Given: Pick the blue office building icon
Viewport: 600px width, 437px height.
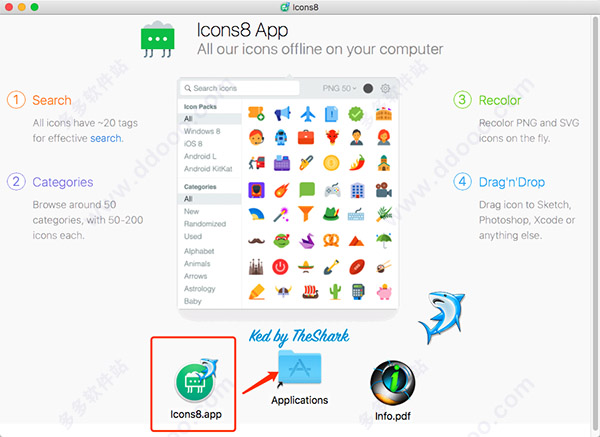Looking at the screenshot, I should click(x=358, y=190).
